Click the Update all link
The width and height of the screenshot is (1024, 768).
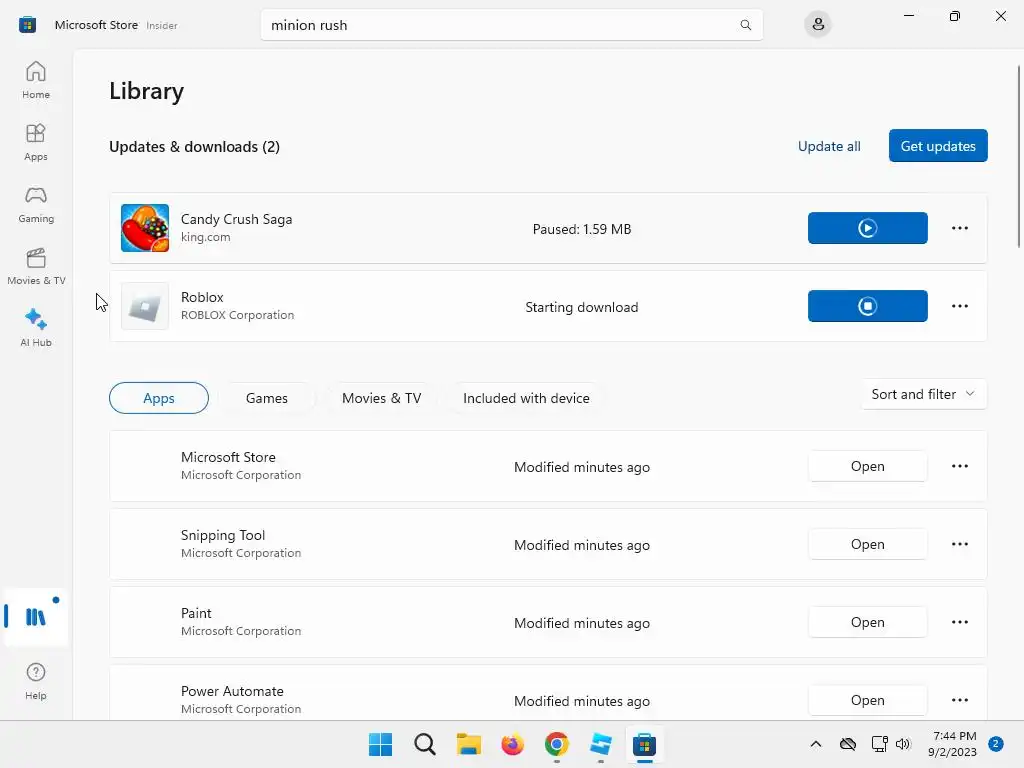[x=829, y=146]
